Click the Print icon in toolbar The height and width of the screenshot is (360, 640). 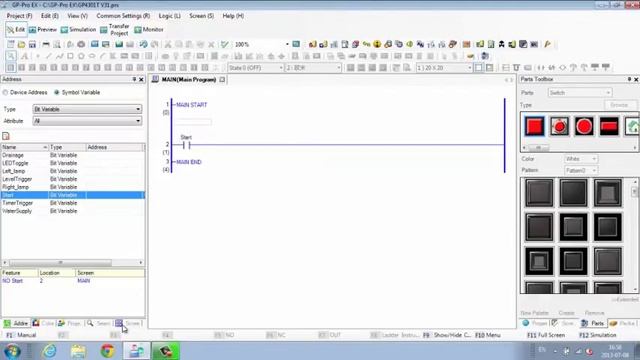click(46, 44)
